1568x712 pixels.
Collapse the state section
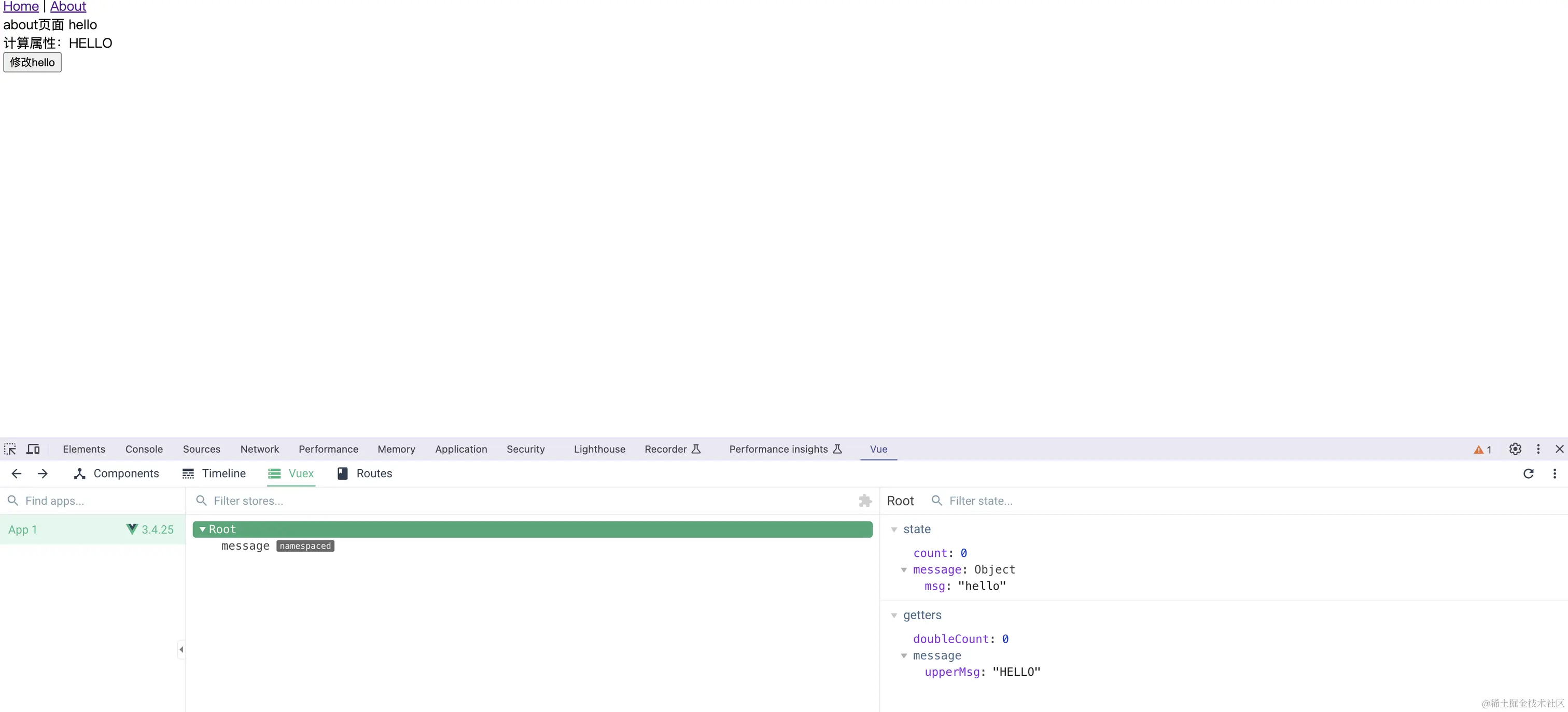(x=894, y=529)
